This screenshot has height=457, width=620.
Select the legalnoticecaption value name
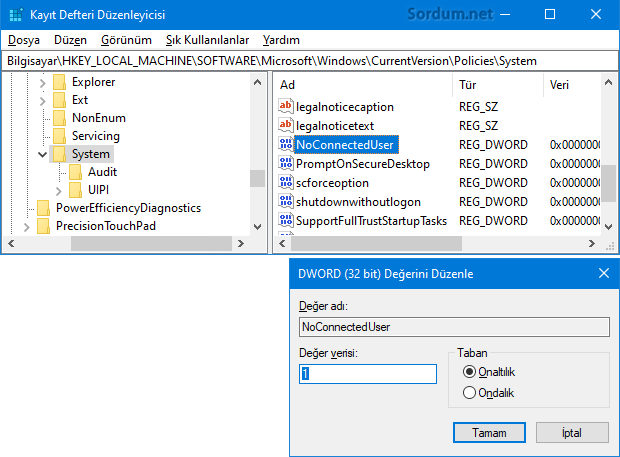click(345, 107)
